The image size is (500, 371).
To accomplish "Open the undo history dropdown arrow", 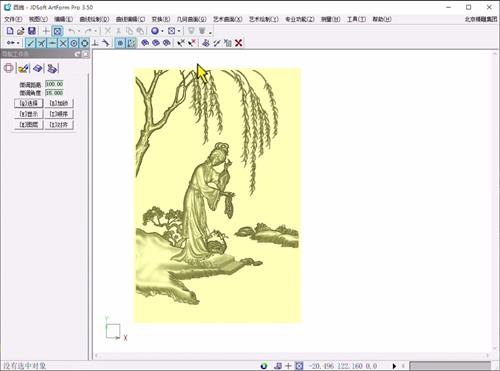I will pyautogui.click(x=79, y=31).
